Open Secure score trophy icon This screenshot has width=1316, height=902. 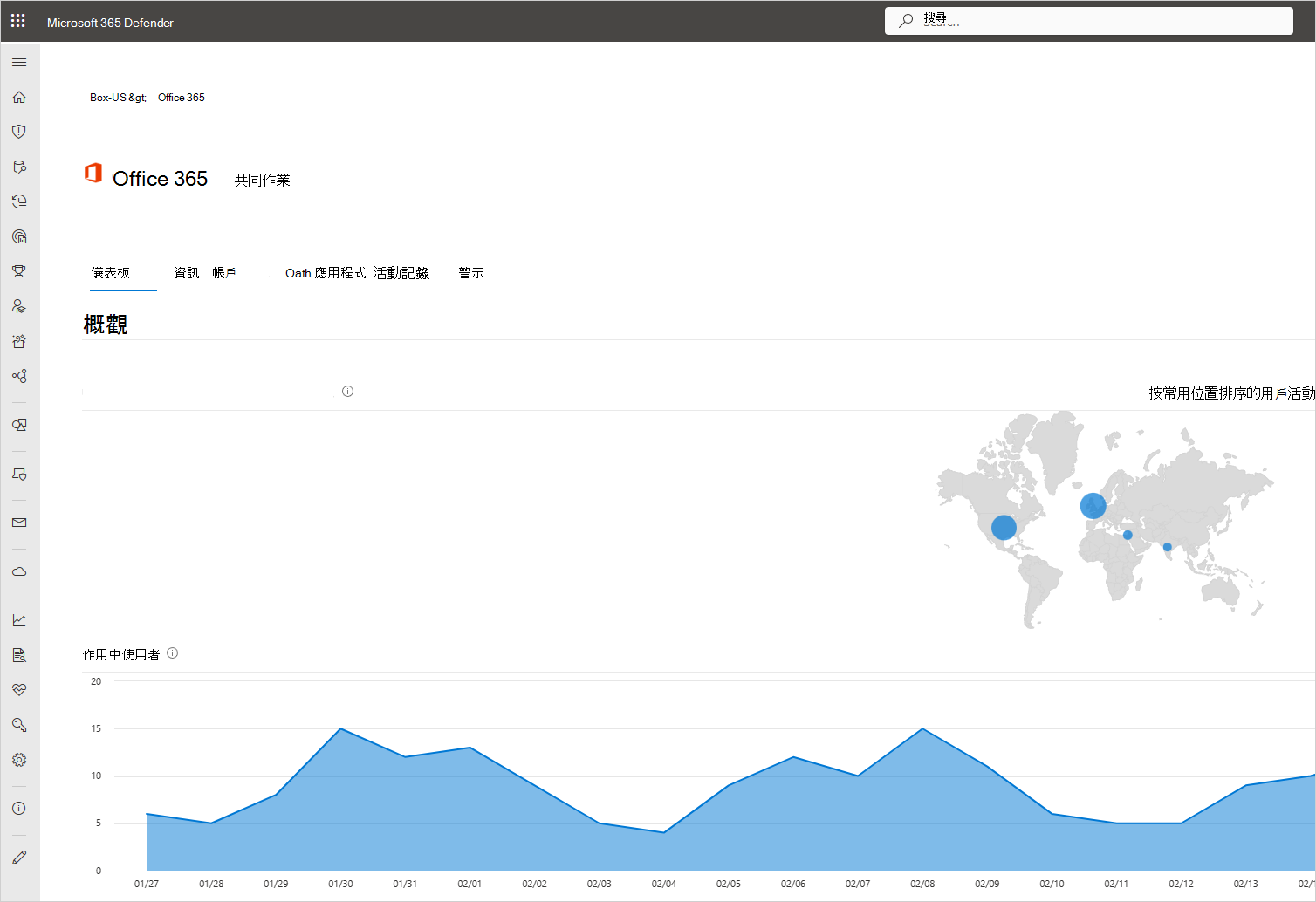19,271
